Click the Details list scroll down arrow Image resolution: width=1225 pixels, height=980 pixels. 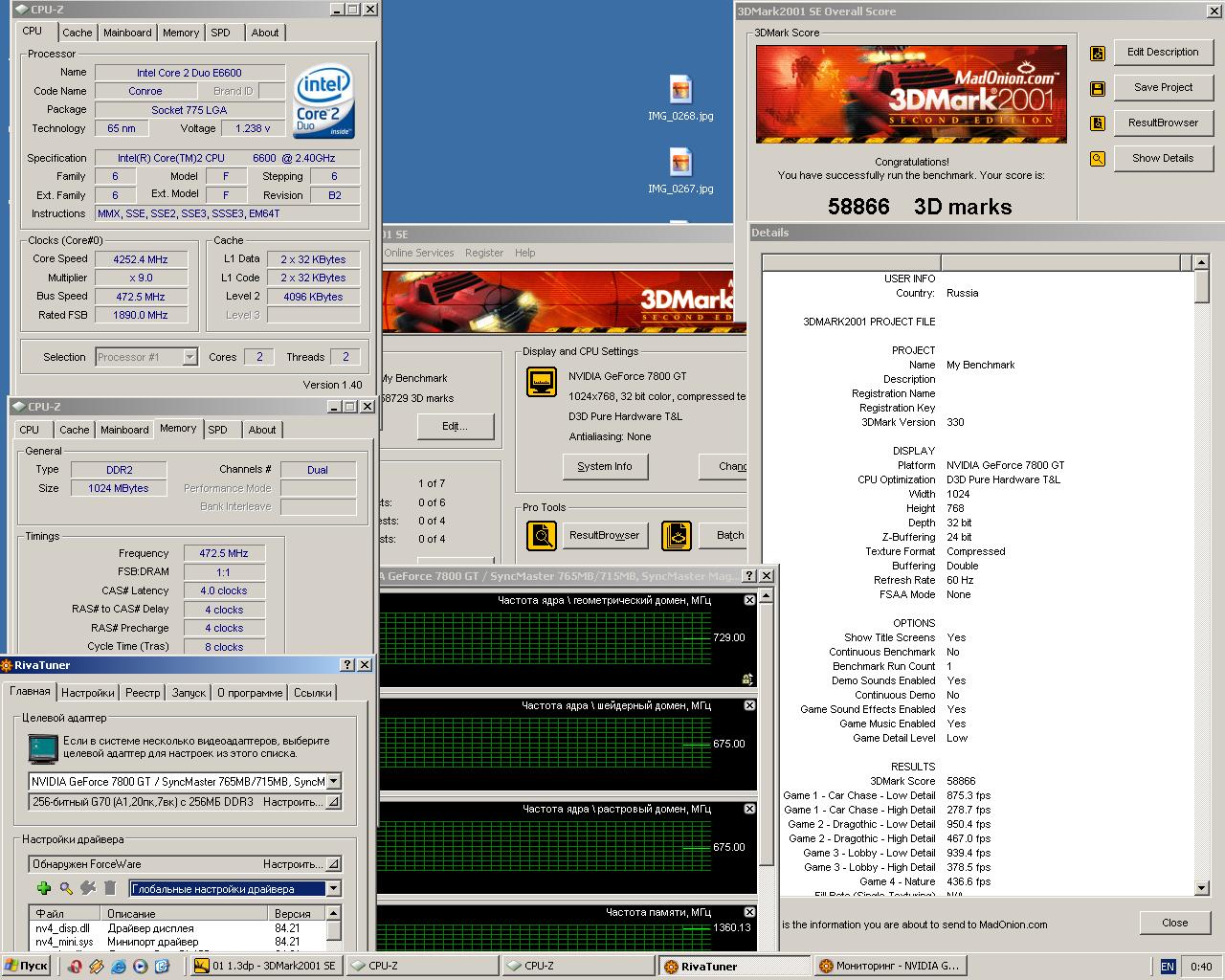[1202, 888]
